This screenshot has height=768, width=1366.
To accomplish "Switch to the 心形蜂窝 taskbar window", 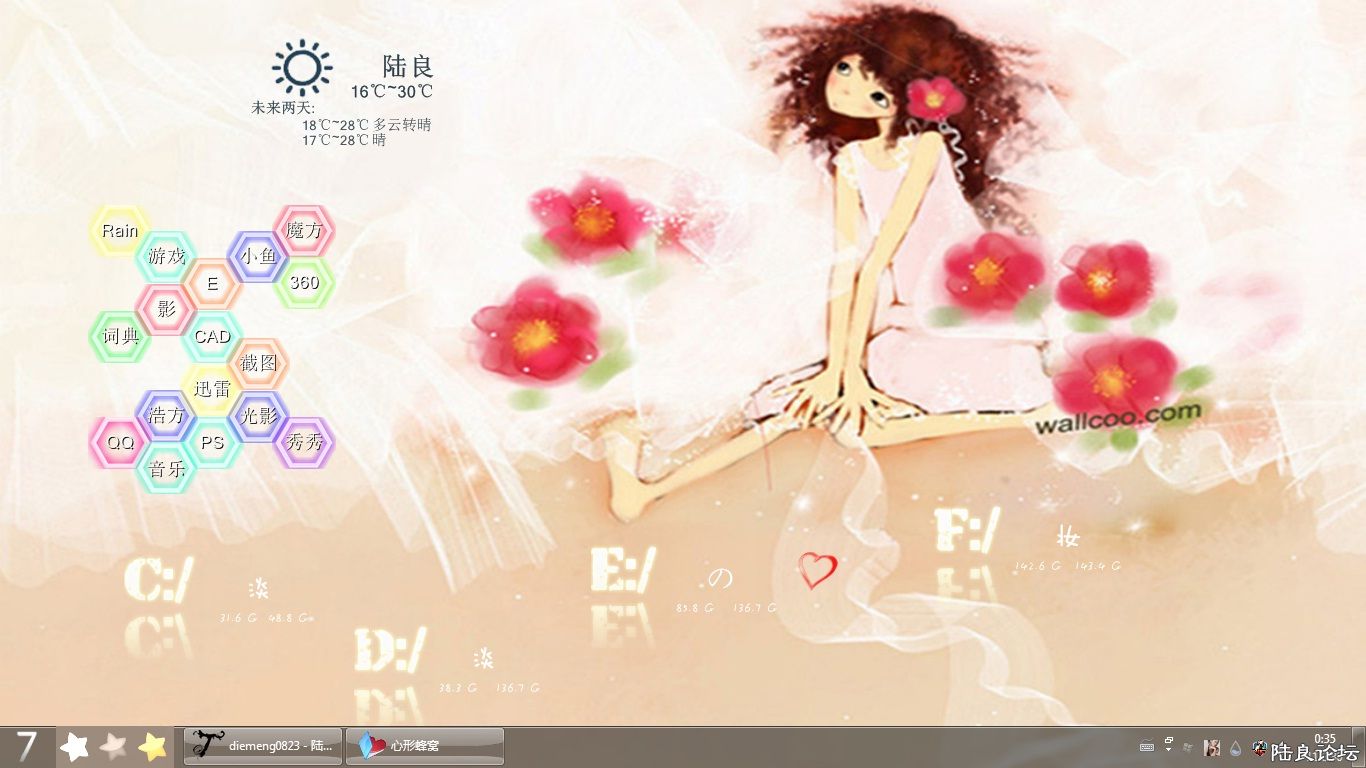I will (x=425, y=746).
